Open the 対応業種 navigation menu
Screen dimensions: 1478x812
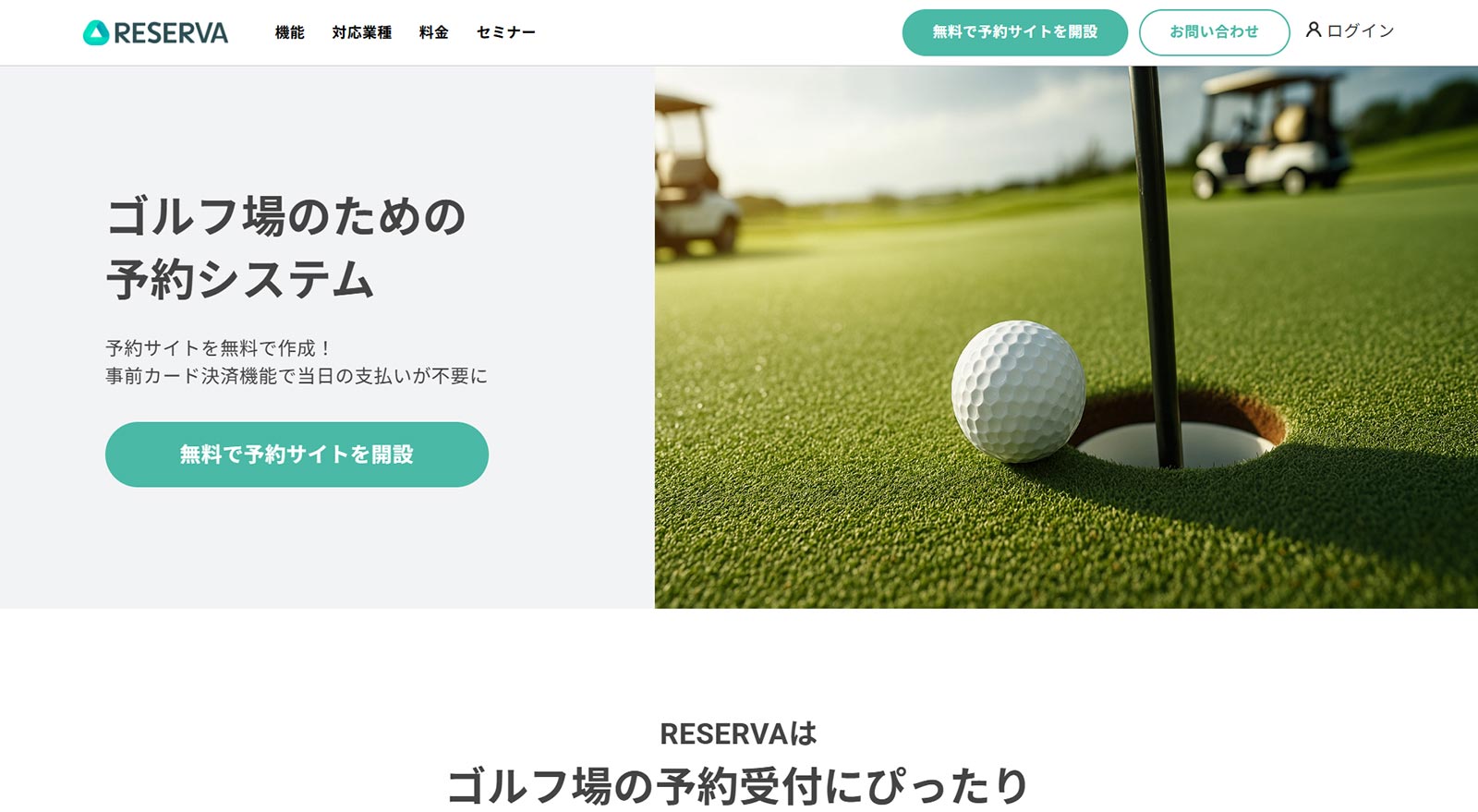tap(361, 32)
